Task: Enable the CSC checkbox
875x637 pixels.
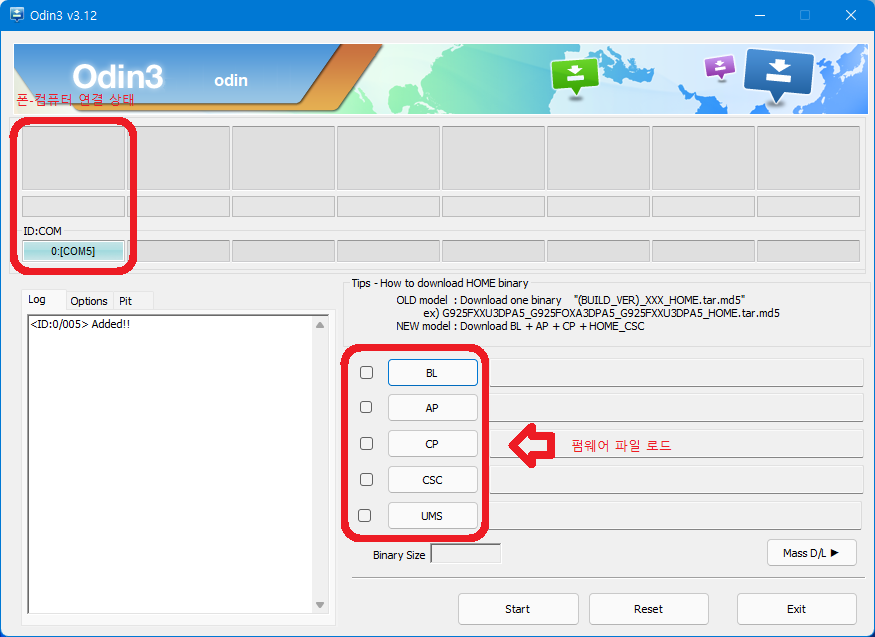Action: pos(366,479)
